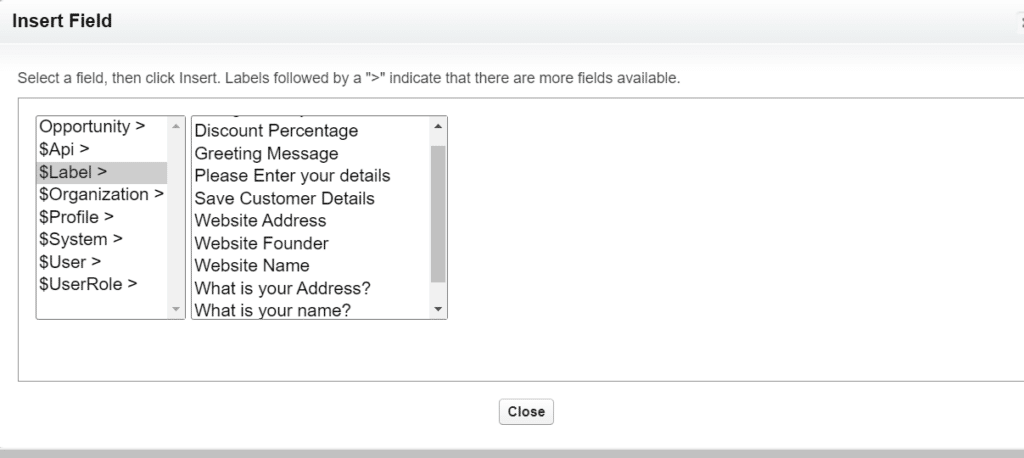Choose the Website Name label

click(252, 265)
